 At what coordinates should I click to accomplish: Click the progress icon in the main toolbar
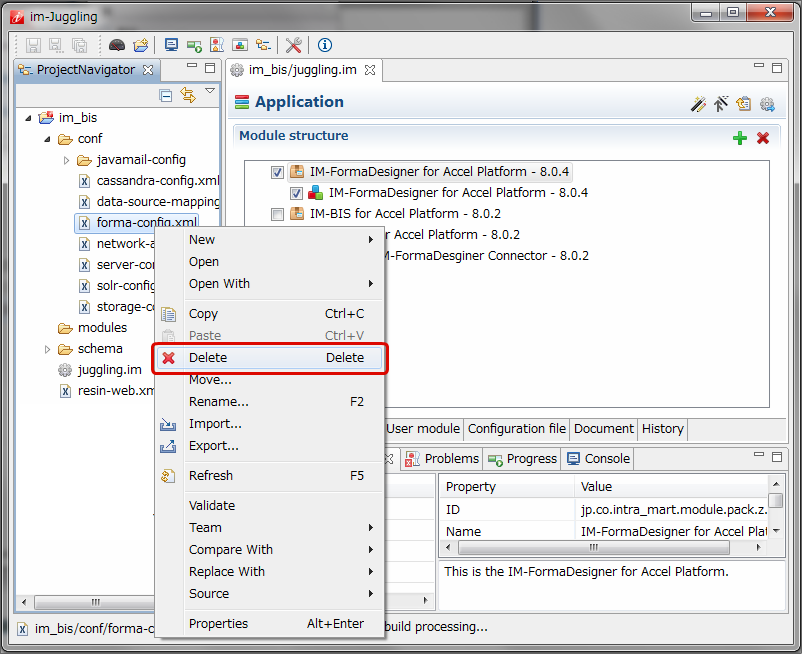pyautogui.click(x=194, y=46)
